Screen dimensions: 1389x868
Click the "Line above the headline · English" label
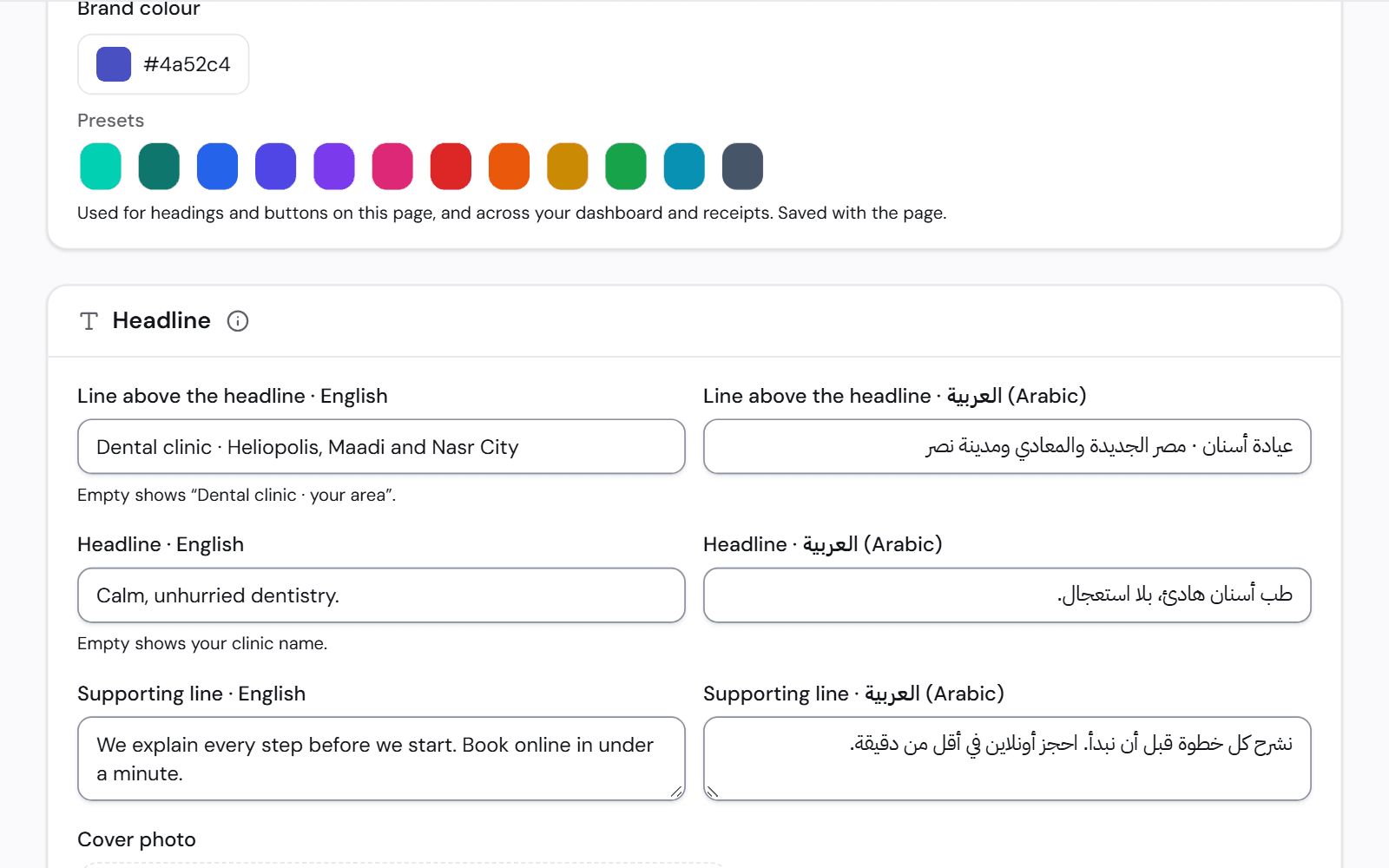(x=233, y=396)
